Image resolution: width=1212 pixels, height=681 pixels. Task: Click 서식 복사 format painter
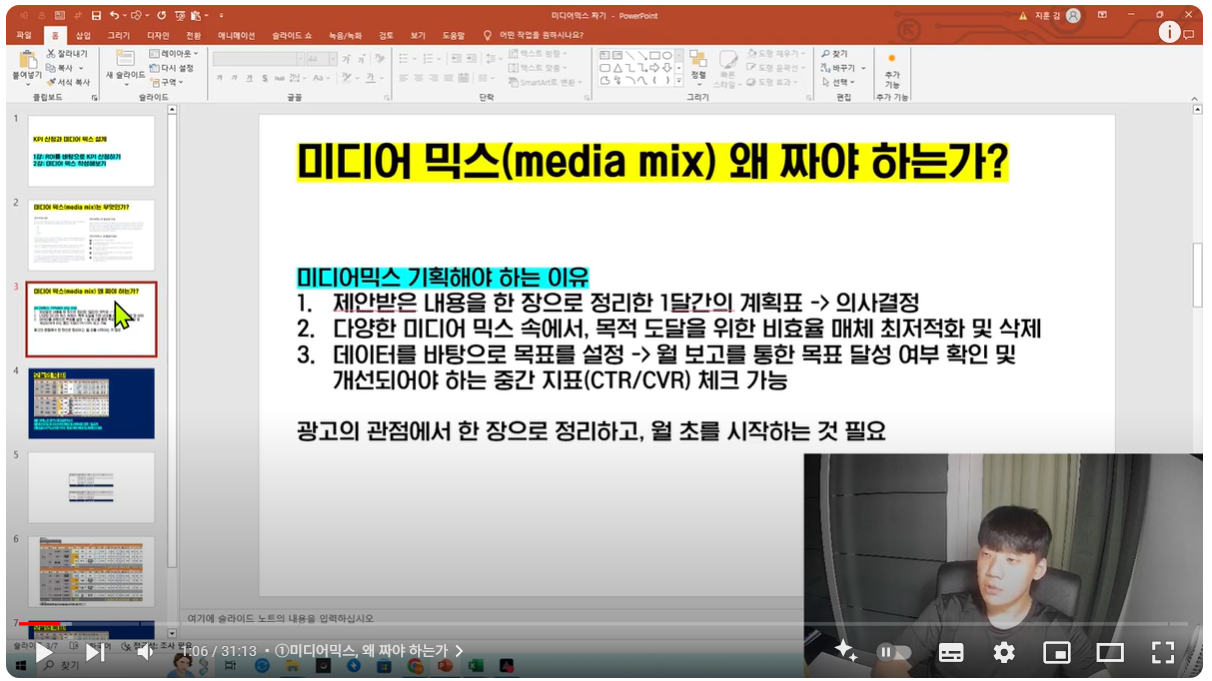click(68, 82)
